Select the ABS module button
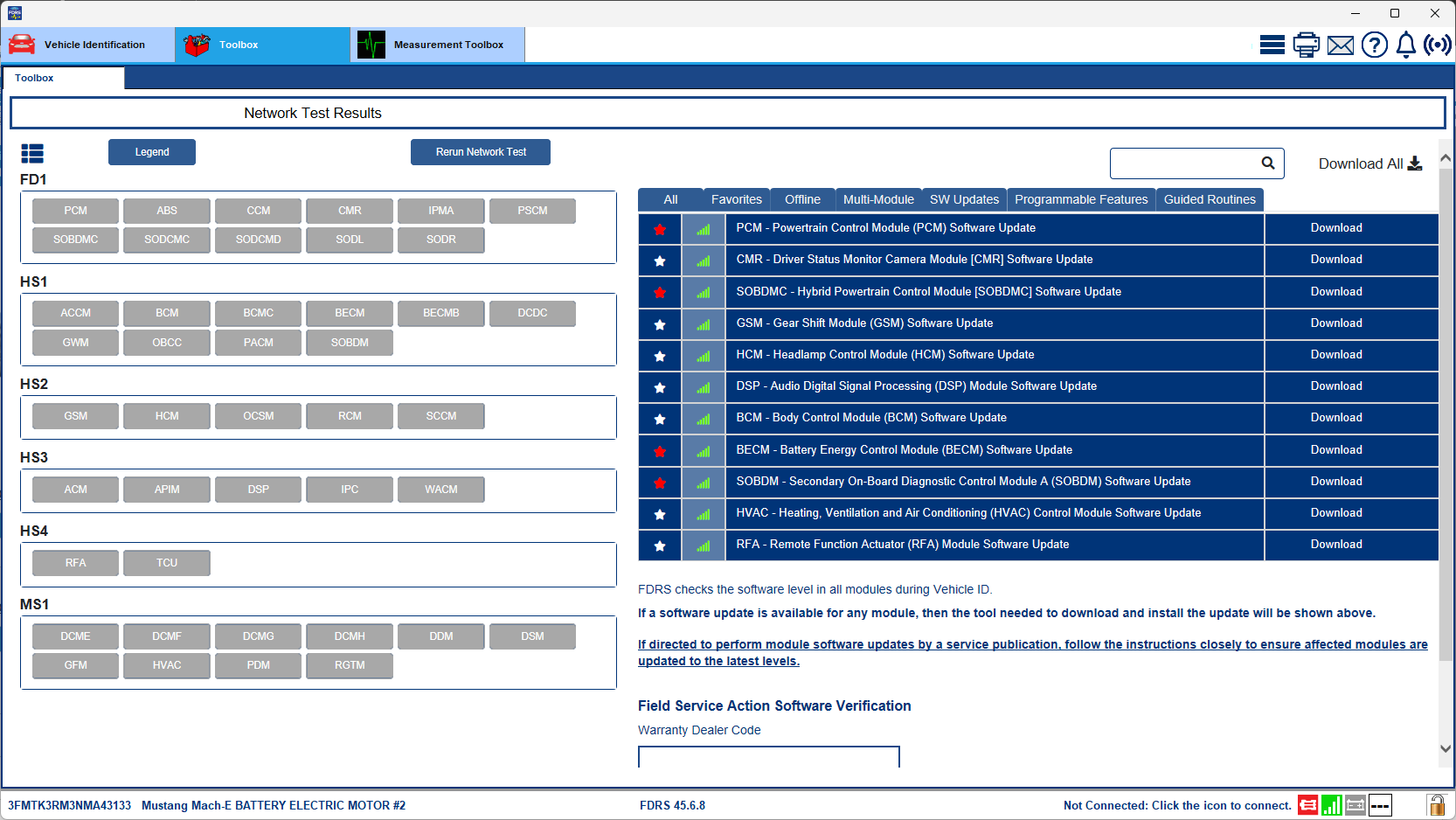This screenshot has height=820, width=1456. click(x=167, y=211)
